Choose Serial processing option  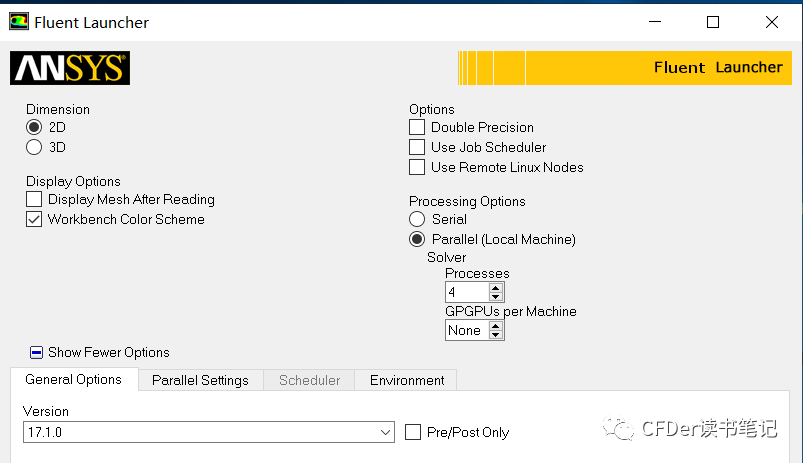click(417, 219)
